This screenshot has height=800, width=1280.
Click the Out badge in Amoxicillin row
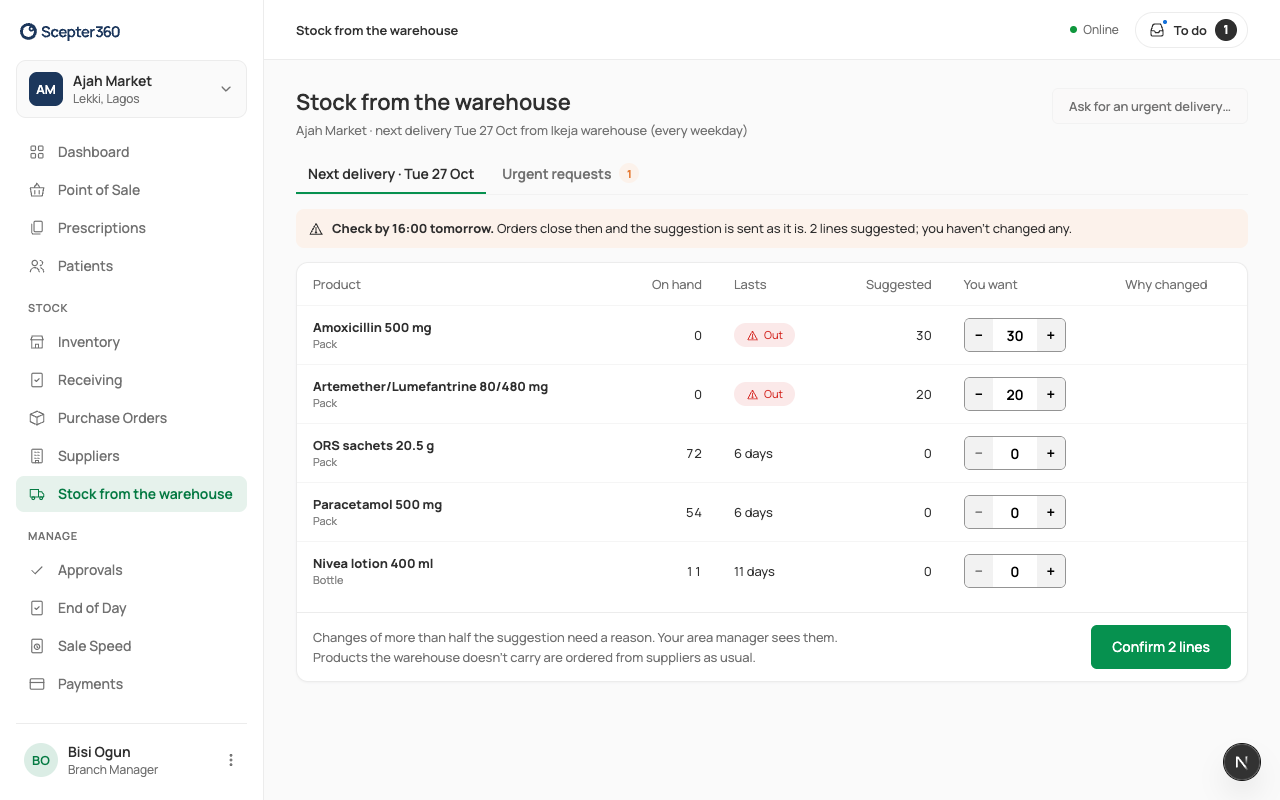click(764, 335)
